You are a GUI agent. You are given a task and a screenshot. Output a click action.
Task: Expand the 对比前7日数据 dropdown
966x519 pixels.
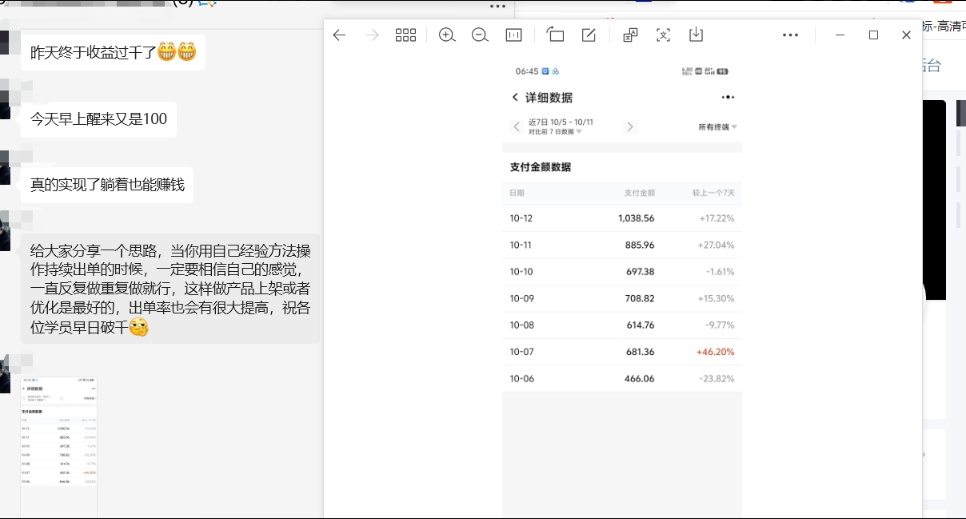pyautogui.click(x=556, y=132)
